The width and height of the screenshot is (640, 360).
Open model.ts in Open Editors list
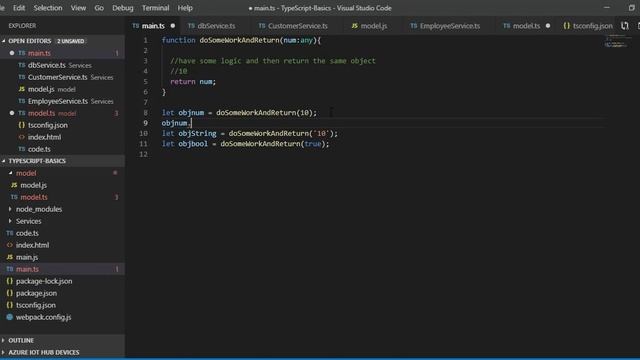pyautogui.click(x=62, y=113)
